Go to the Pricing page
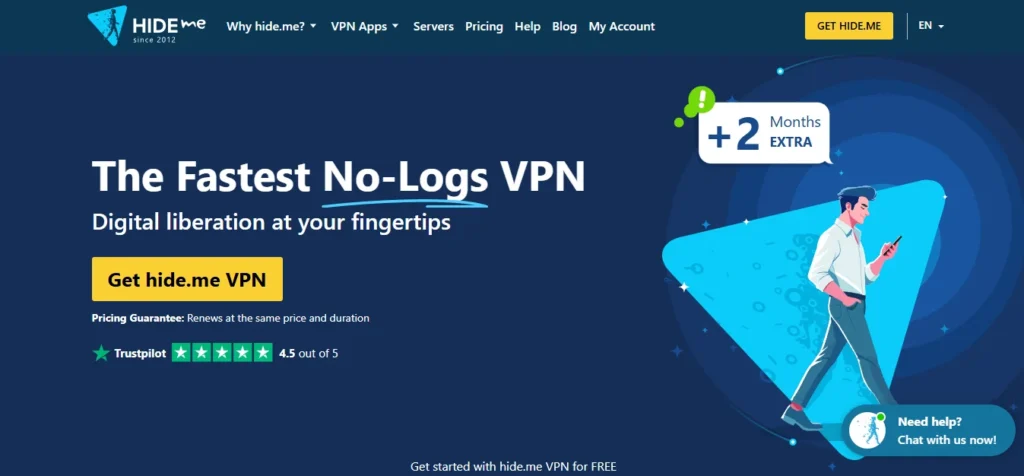 [x=484, y=26]
